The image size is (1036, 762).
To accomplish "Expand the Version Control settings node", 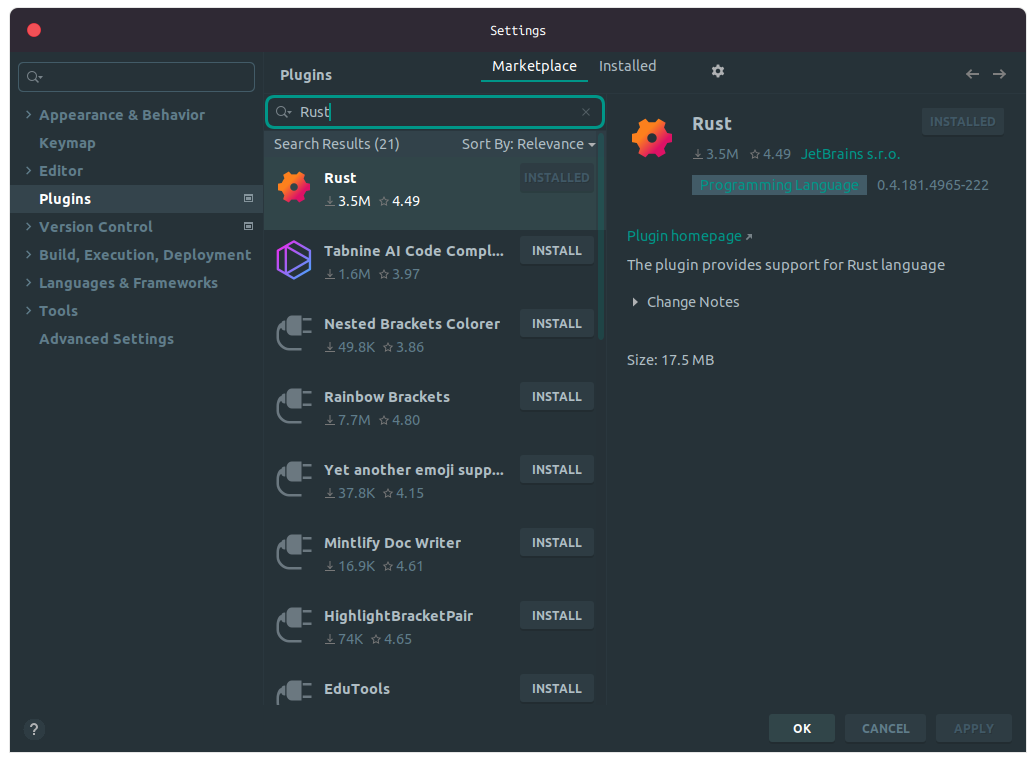I will pyautogui.click(x=28, y=226).
